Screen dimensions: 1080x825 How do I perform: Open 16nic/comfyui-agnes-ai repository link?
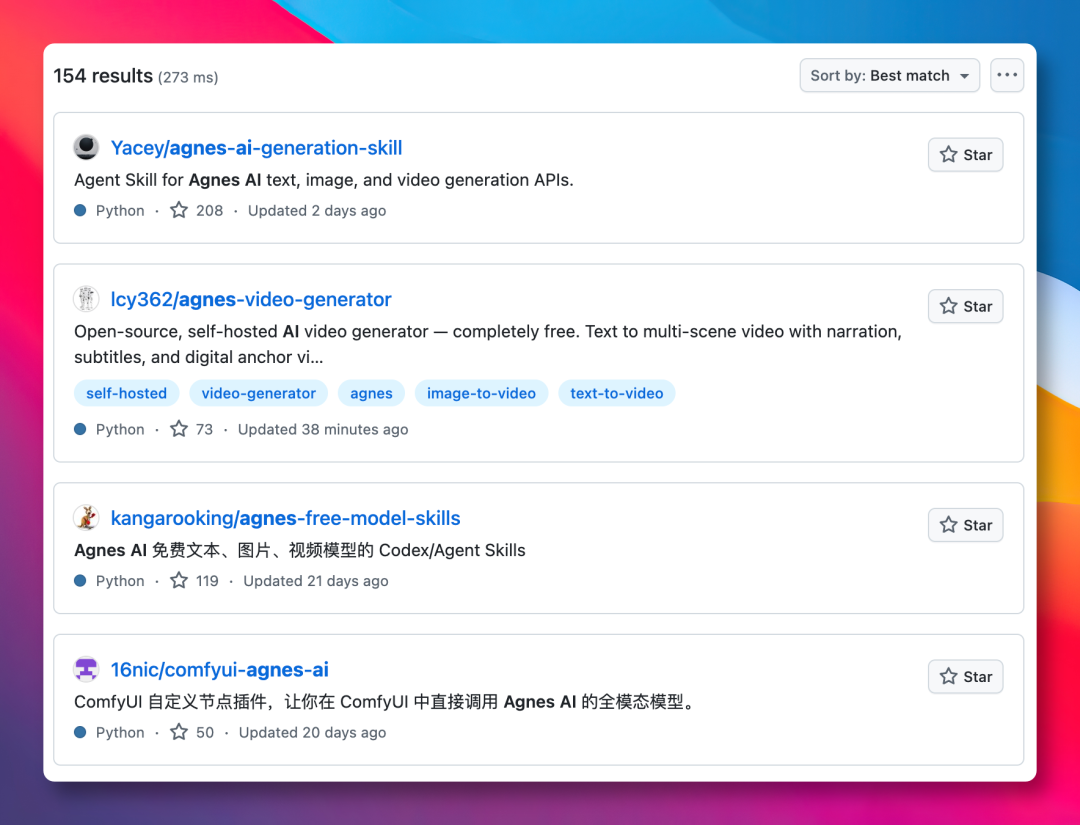(220, 670)
